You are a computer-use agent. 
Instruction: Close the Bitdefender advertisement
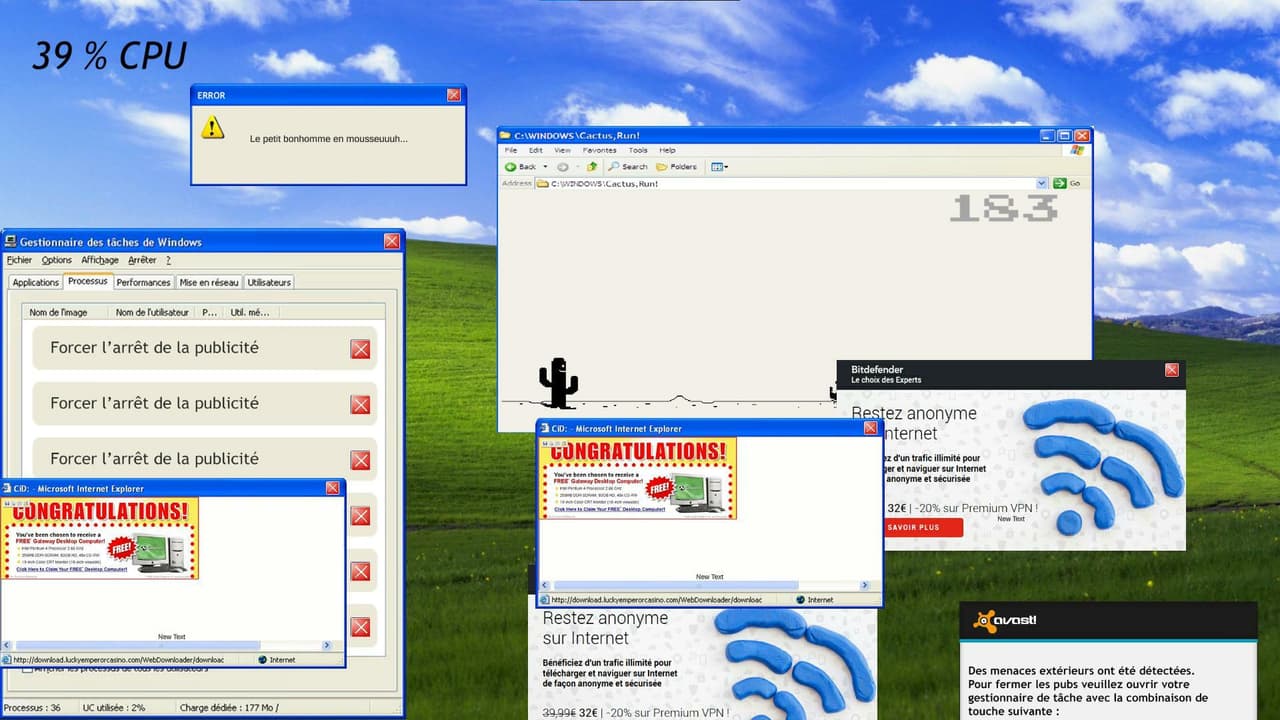[x=1171, y=370]
